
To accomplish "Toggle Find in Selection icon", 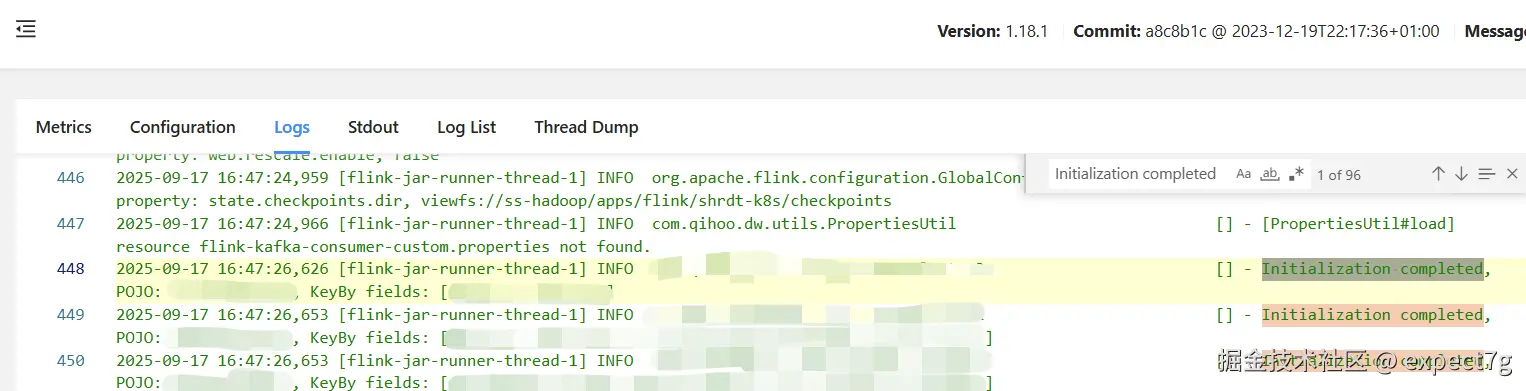I will click(x=1486, y=174).
